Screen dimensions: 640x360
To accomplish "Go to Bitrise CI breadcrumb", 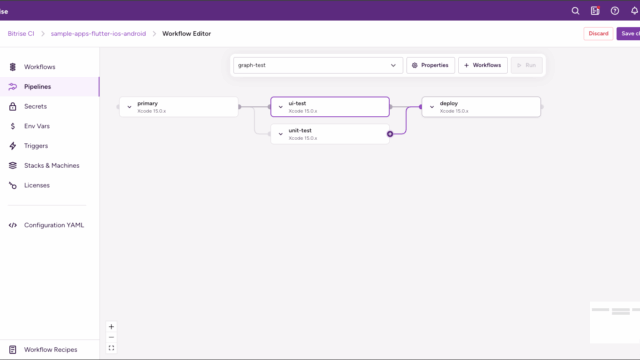I will [x=21, y=33].
